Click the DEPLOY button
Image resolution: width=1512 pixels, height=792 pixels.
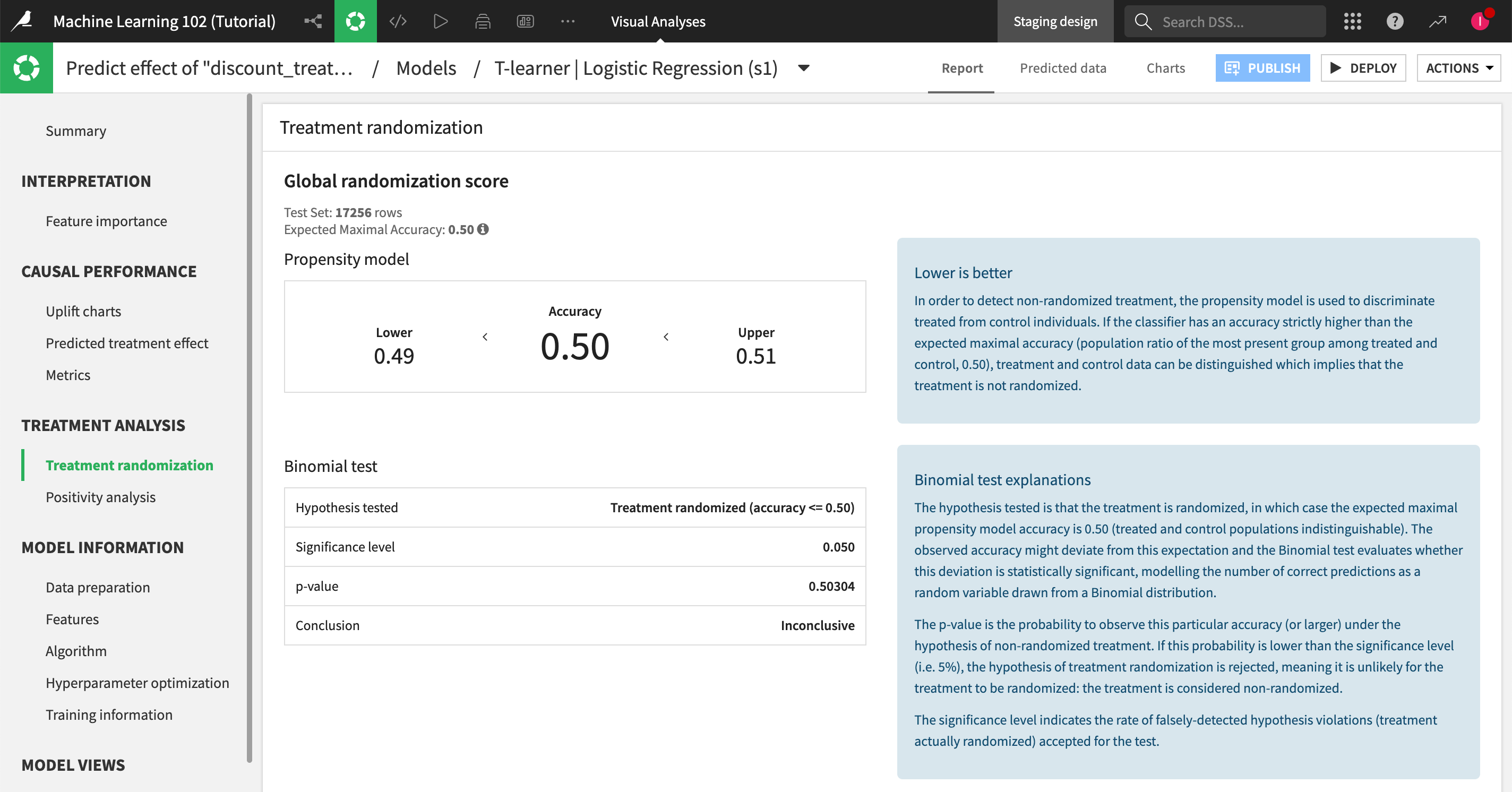(1363, 68)
